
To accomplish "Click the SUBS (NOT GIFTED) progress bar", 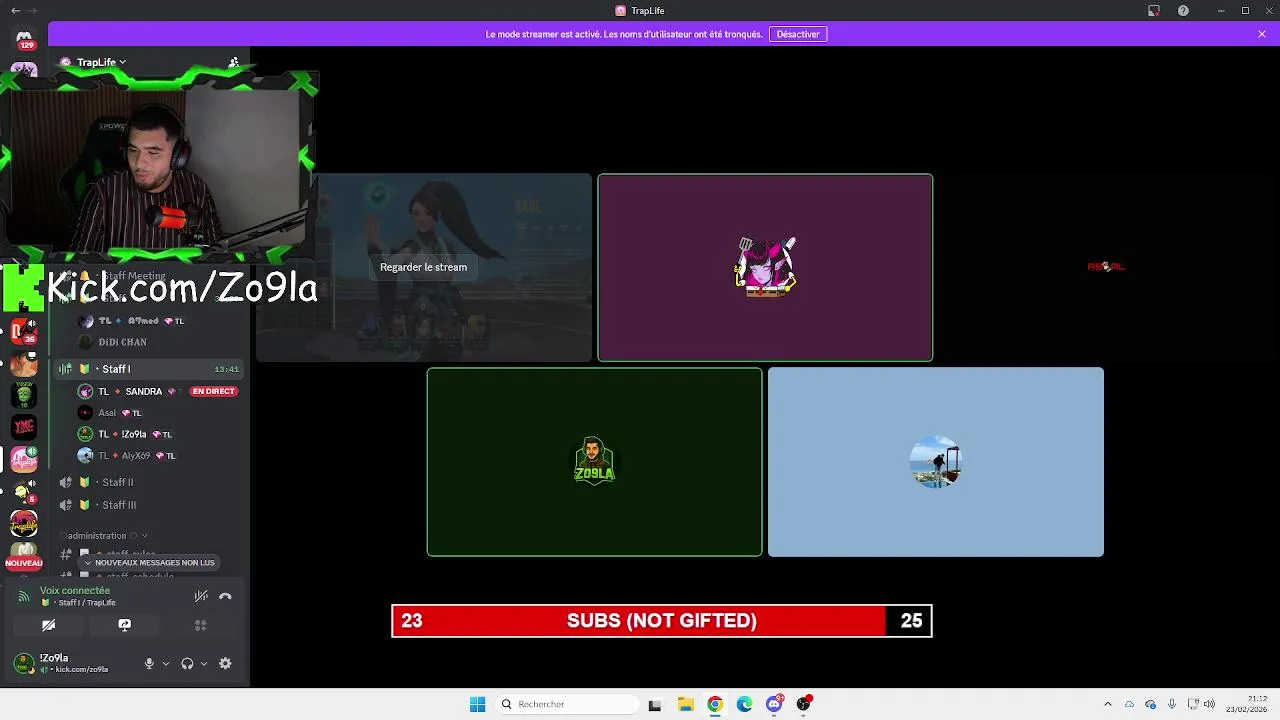I will tap(662, 621).
